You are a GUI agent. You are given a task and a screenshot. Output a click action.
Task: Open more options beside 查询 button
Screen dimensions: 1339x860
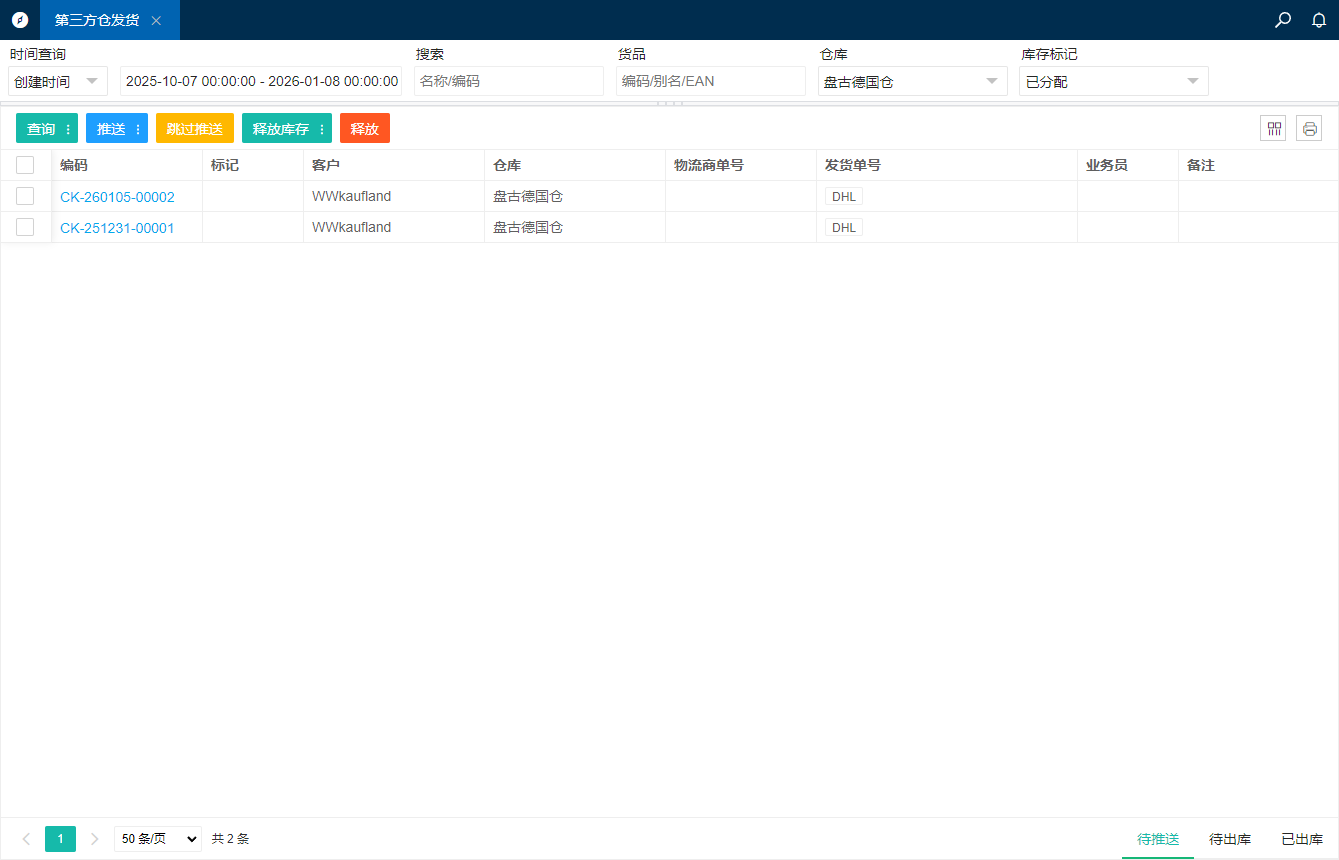(x=68, y=129)
